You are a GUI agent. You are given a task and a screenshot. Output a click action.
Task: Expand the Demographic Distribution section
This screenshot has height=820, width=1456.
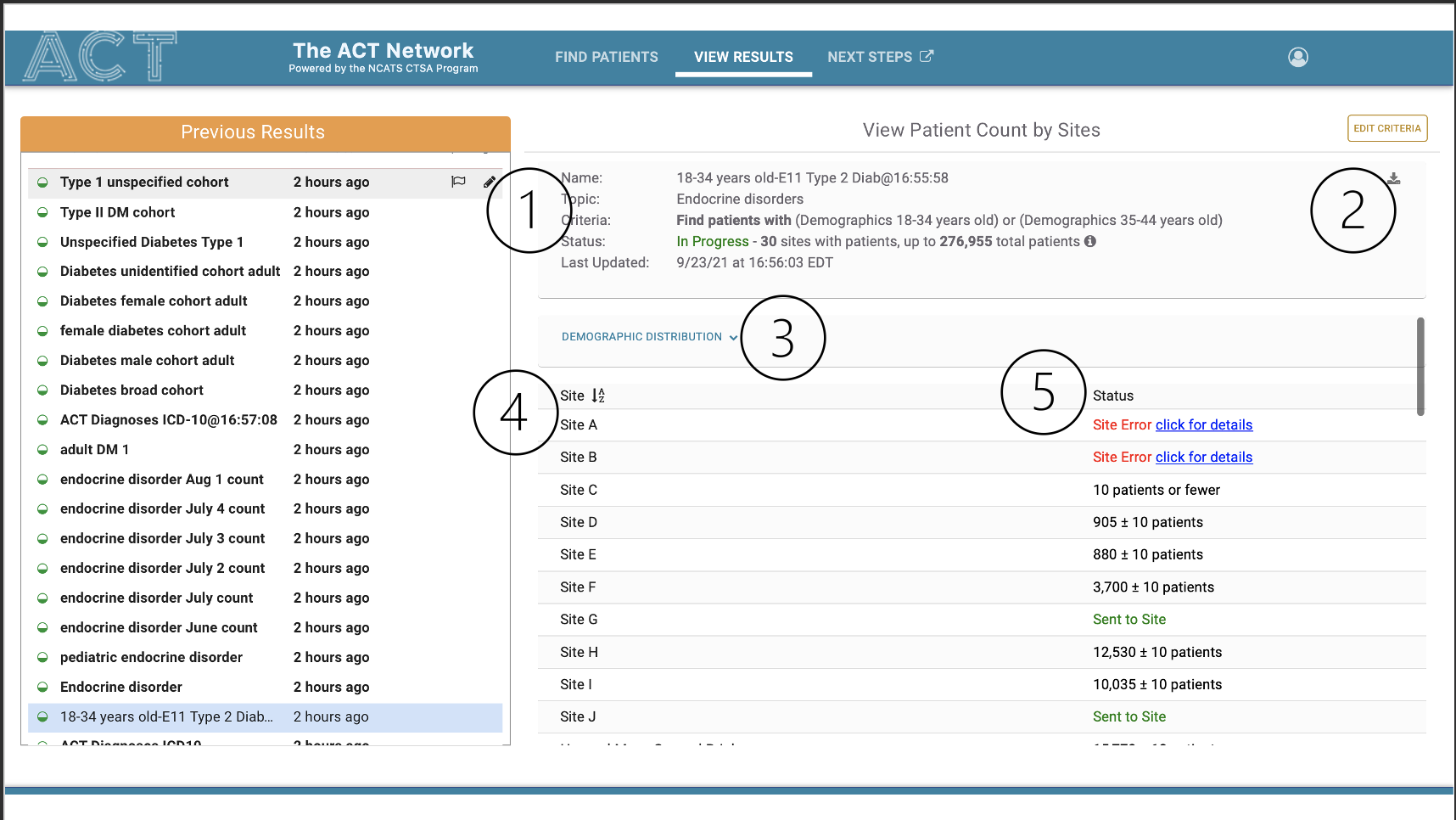[x=649, y=337]
